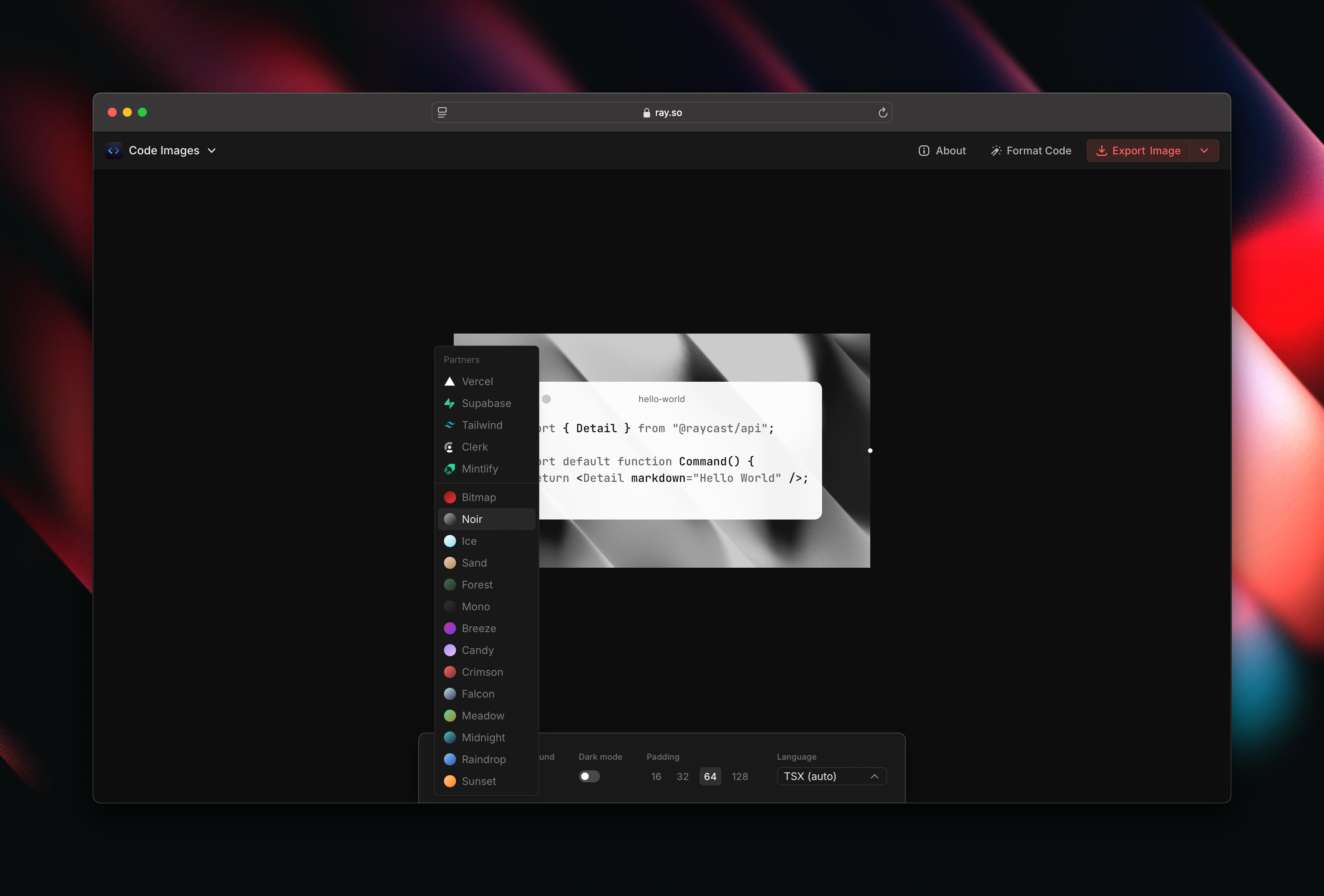Click the Format Code button
The width and height of the screenshot is (1324, 896).
pyautogui.click(x=1031, y=150)
